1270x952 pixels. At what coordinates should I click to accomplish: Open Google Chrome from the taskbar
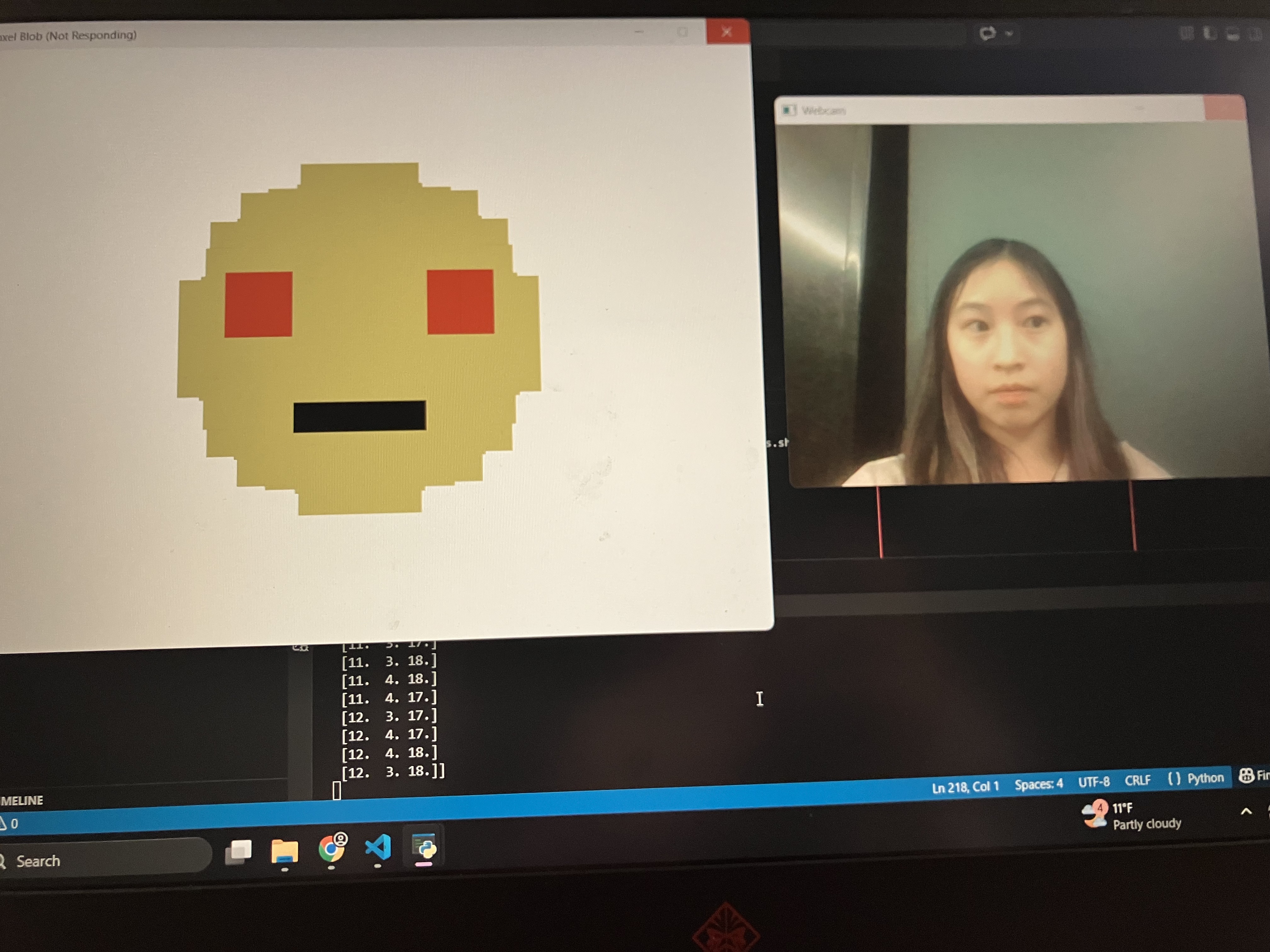[x=332, y=849]
